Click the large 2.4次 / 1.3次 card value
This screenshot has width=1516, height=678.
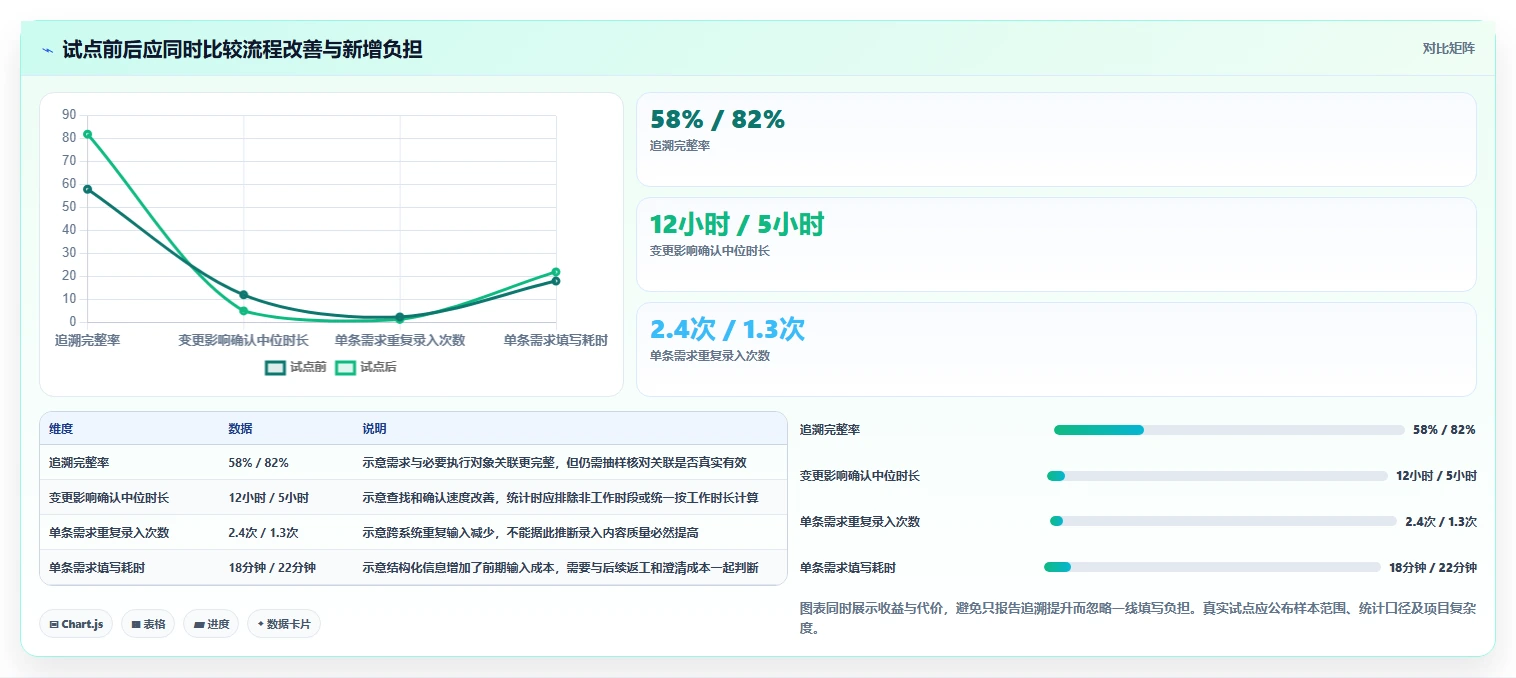point(727,329)
